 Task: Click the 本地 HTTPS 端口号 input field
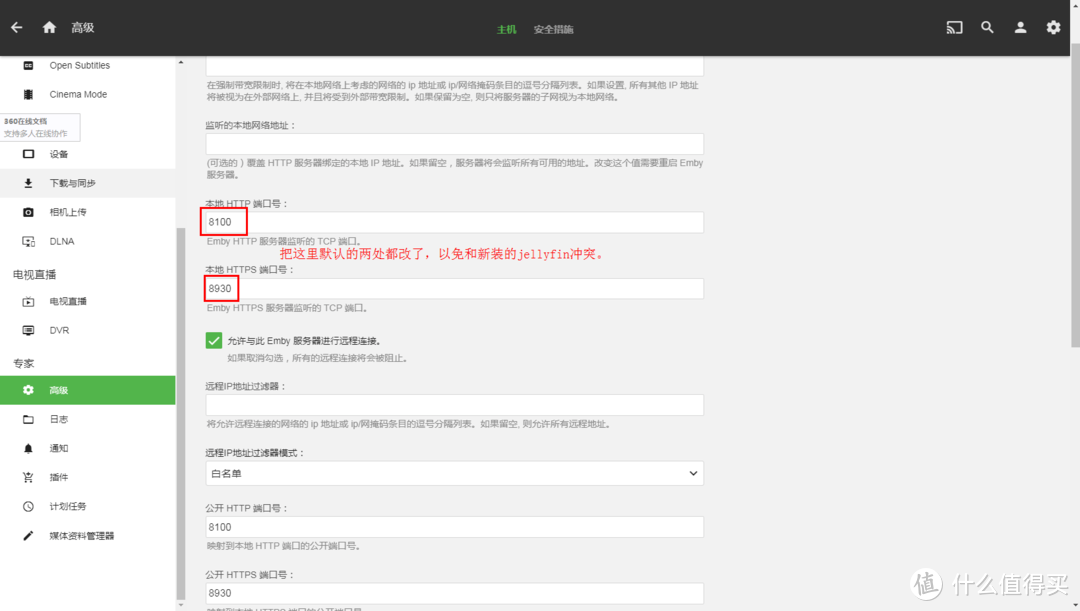[455, 289]
